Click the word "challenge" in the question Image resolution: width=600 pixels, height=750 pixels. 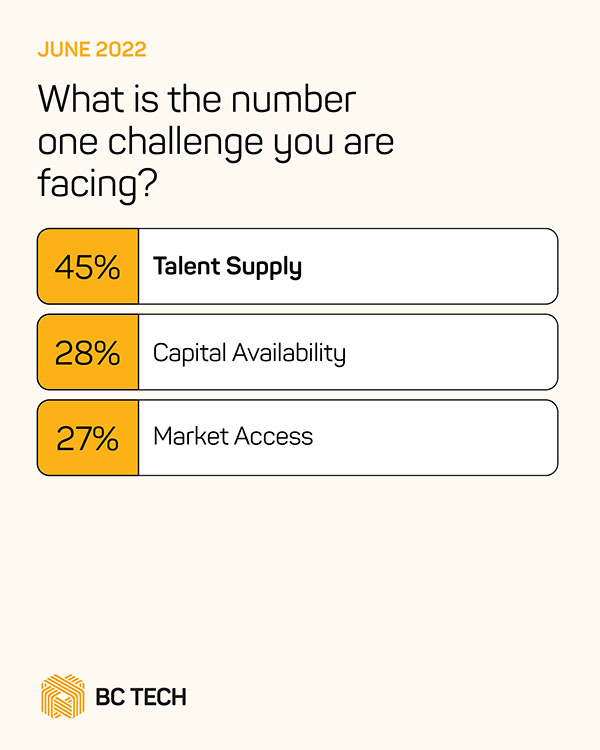tap(178, 141)
